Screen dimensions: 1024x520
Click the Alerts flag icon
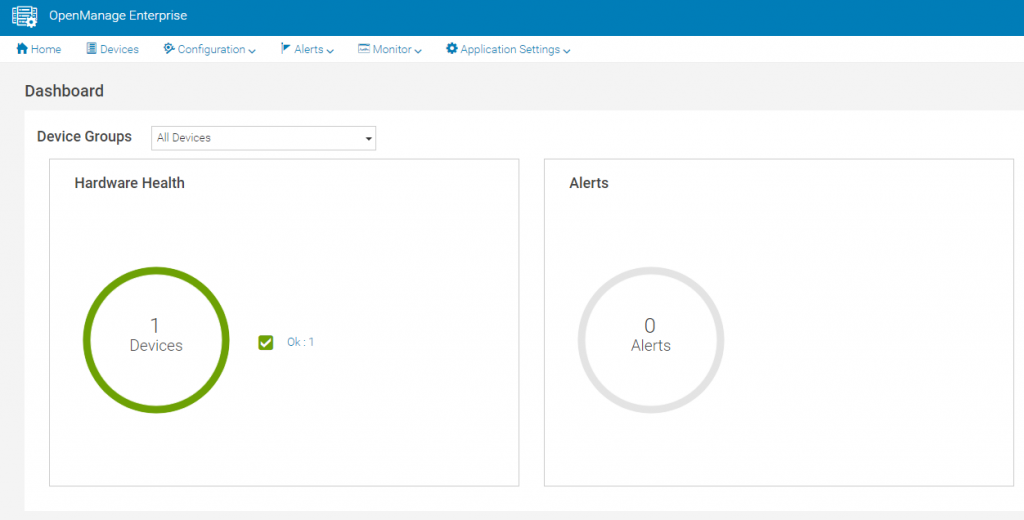[285, 48]
